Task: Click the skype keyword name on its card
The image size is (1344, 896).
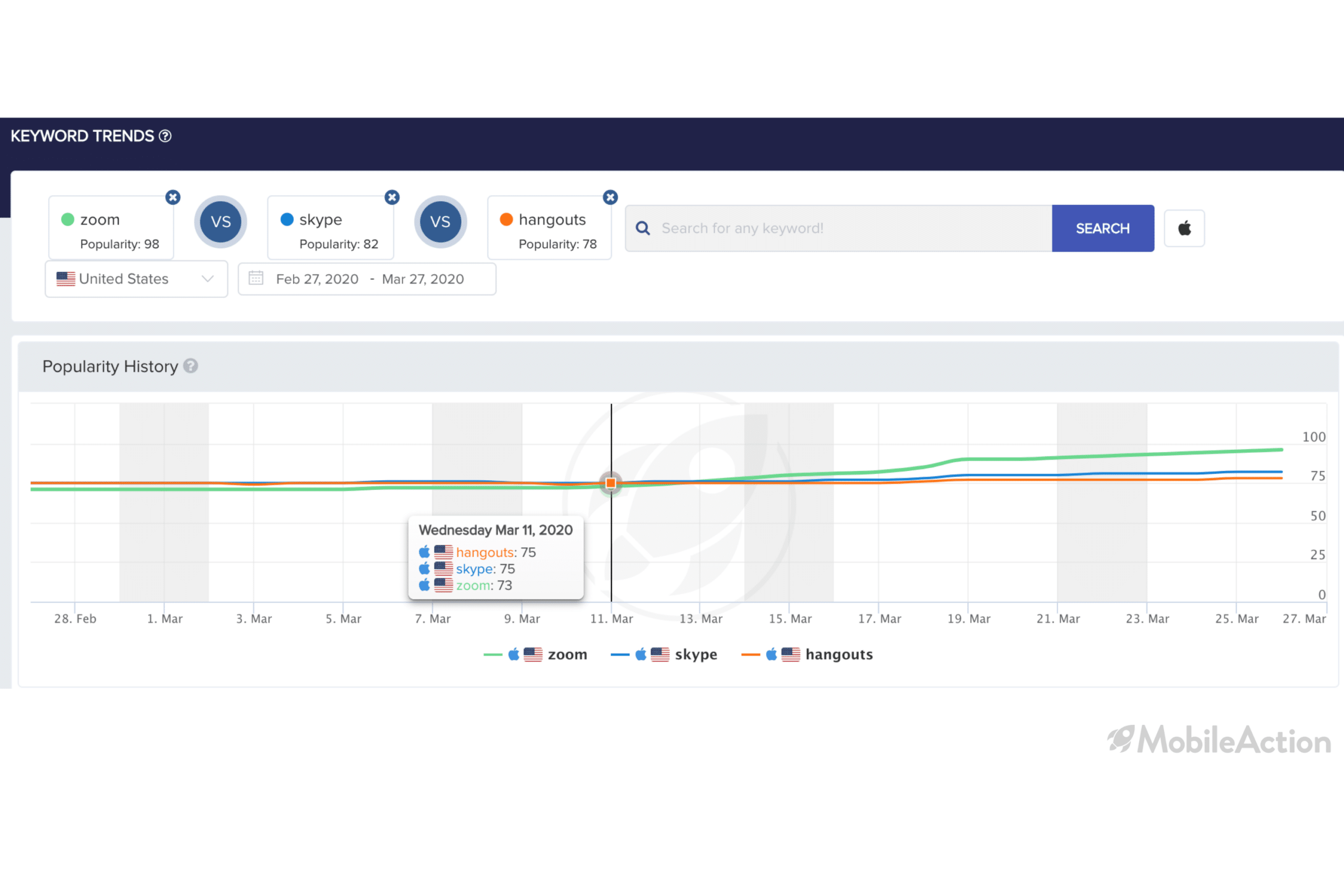Action: (321, 220)
